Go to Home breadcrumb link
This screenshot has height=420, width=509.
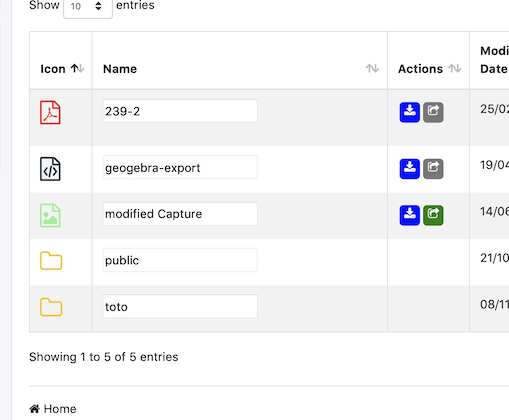pyautogui.click(x=60, y=409)
